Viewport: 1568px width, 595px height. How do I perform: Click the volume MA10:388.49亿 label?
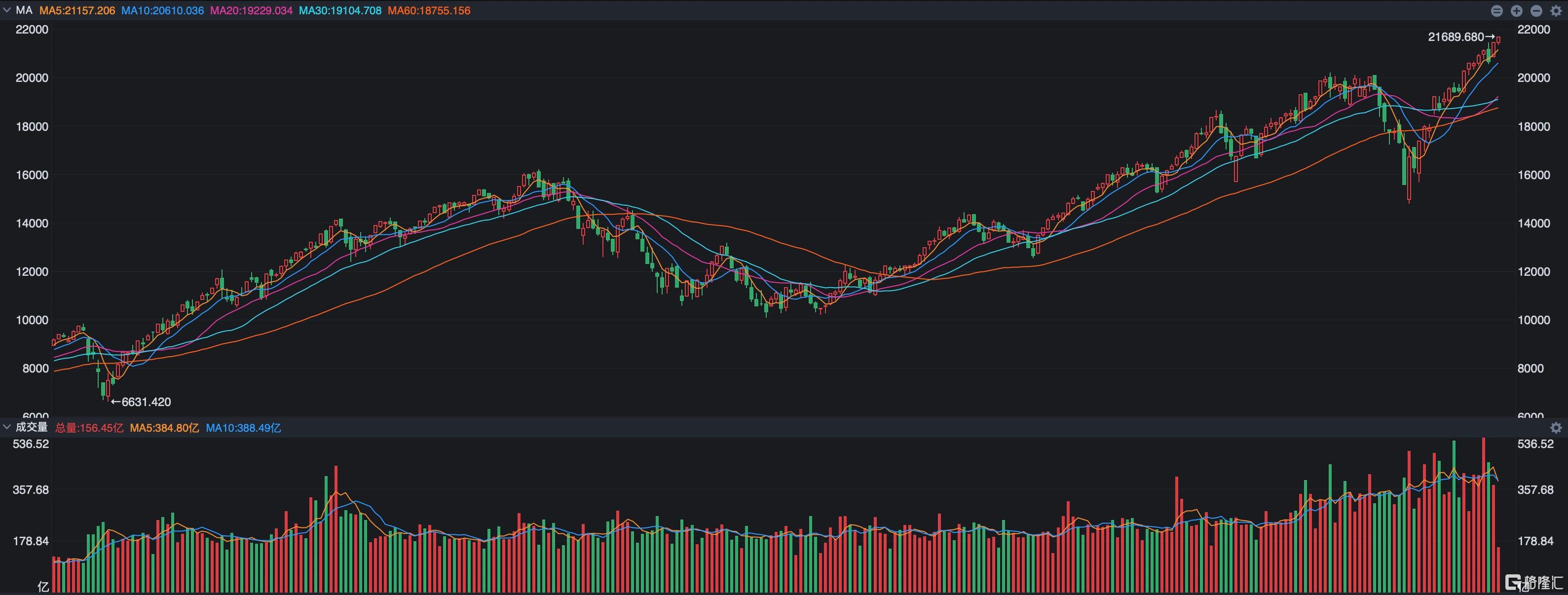pos(243,428)
